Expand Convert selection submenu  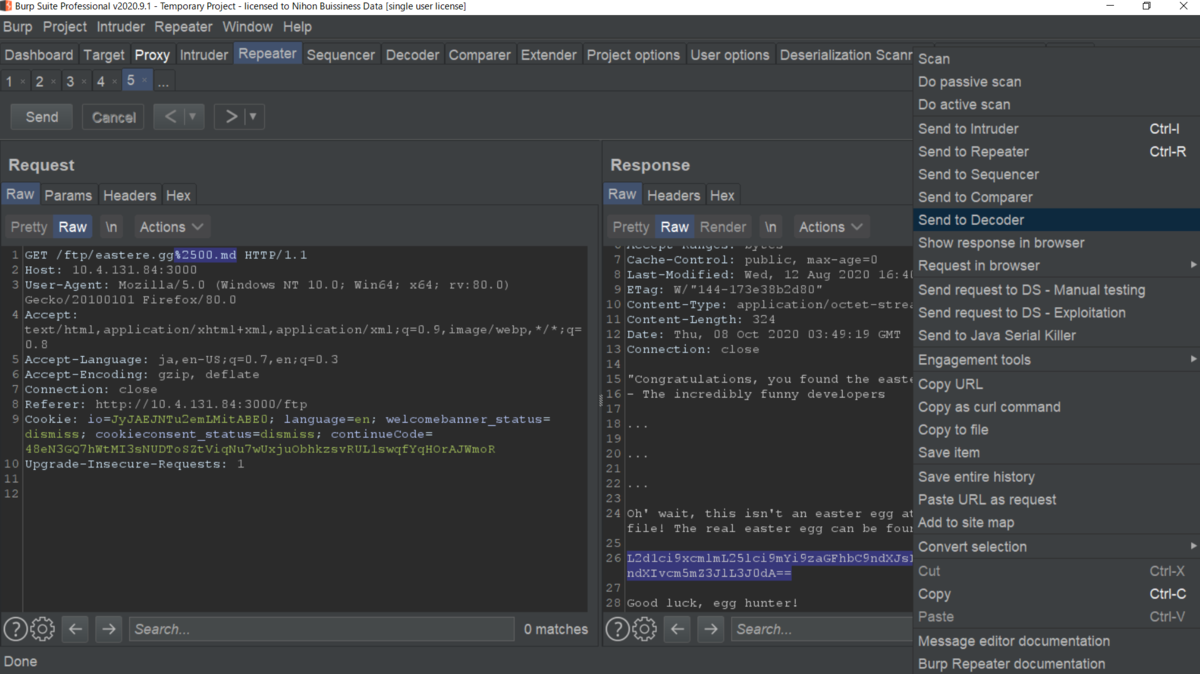1056,547
